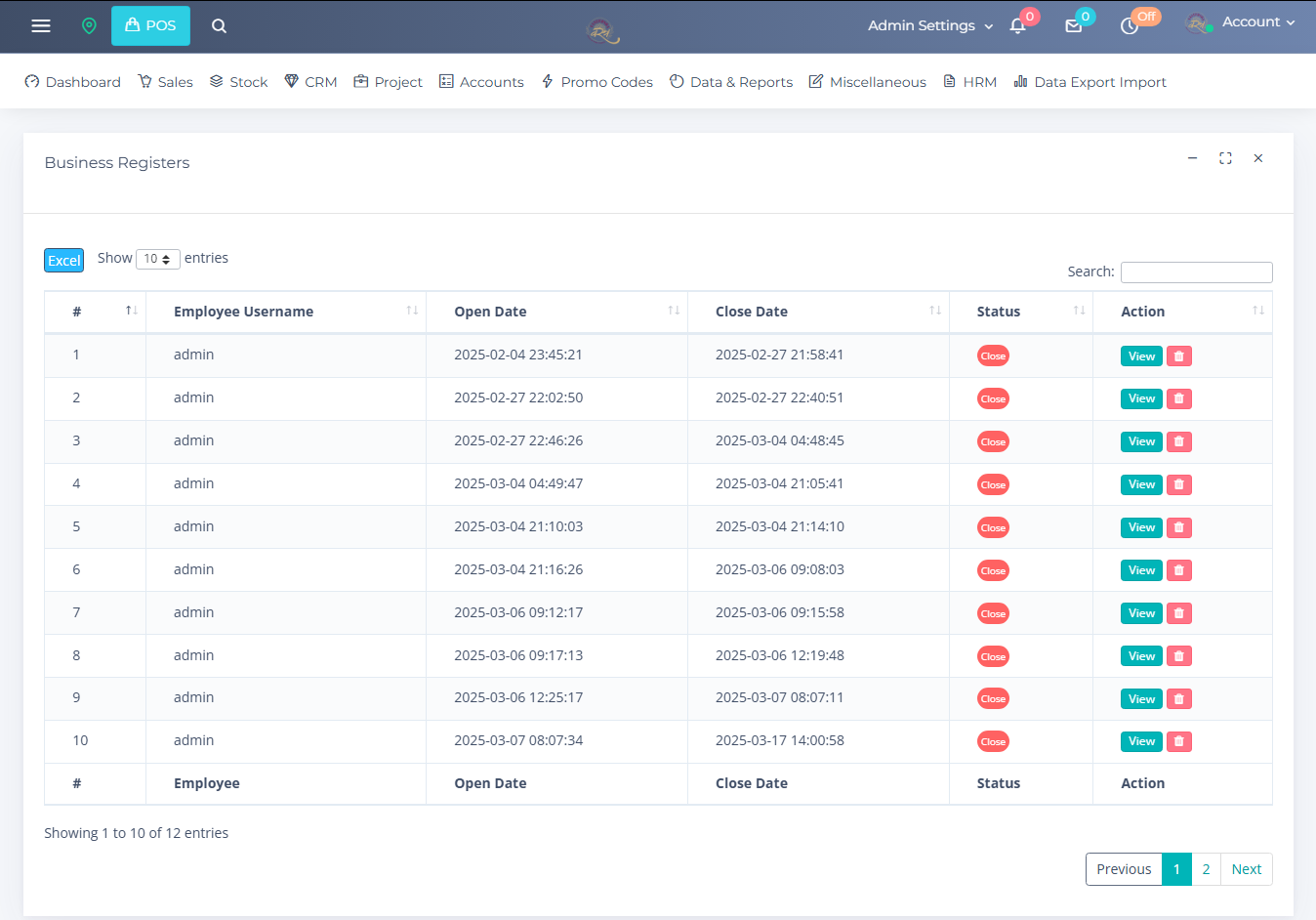Open the Dashboard menu
Image resolution: width=1316 pixels, height=920 pixels.
(73, 82)
